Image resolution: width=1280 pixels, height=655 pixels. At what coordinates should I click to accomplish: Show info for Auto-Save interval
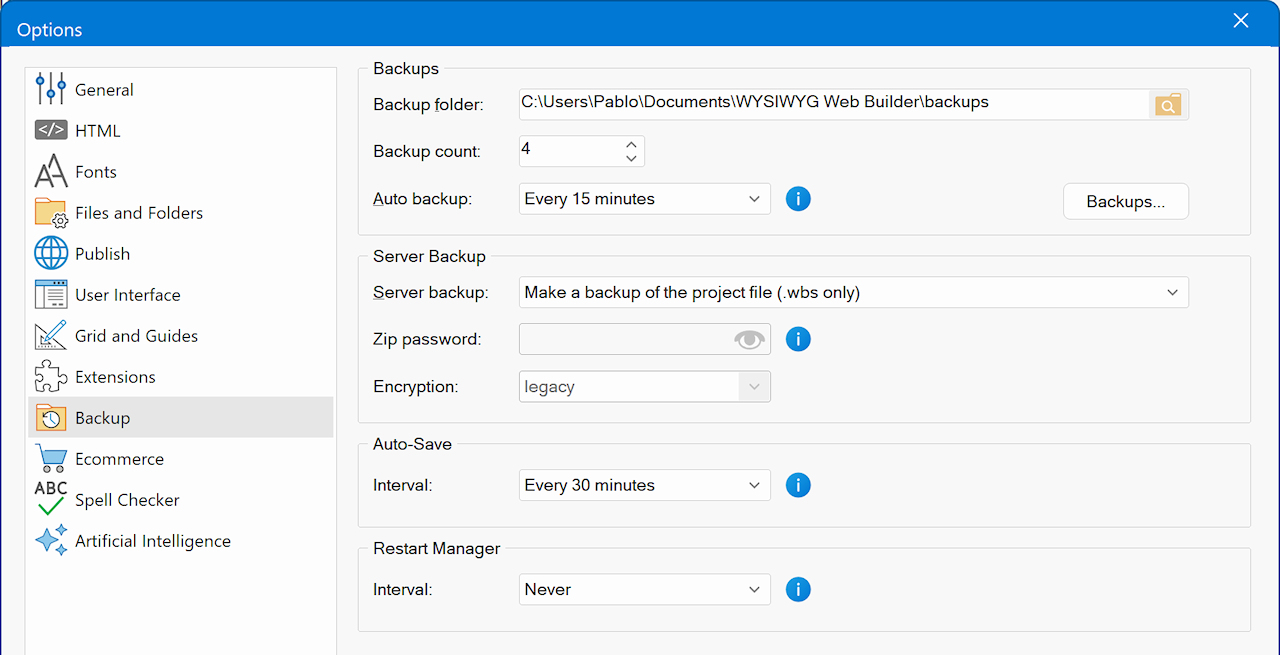click(x=797, y=485)
